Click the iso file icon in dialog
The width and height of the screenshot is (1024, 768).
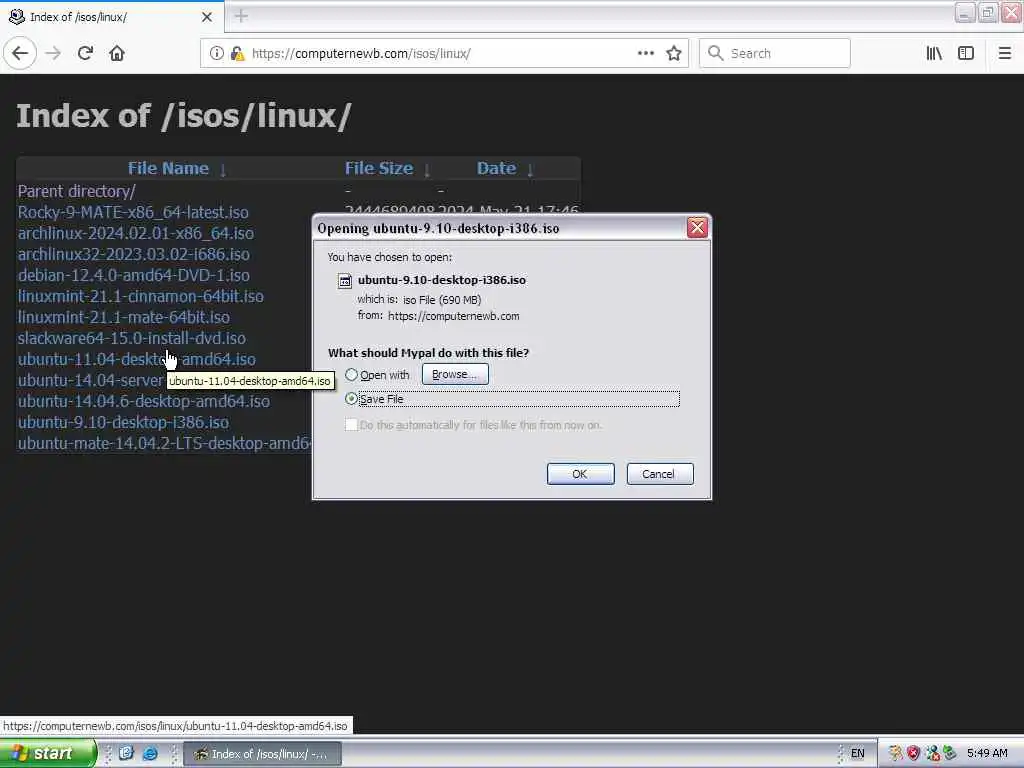344,281
